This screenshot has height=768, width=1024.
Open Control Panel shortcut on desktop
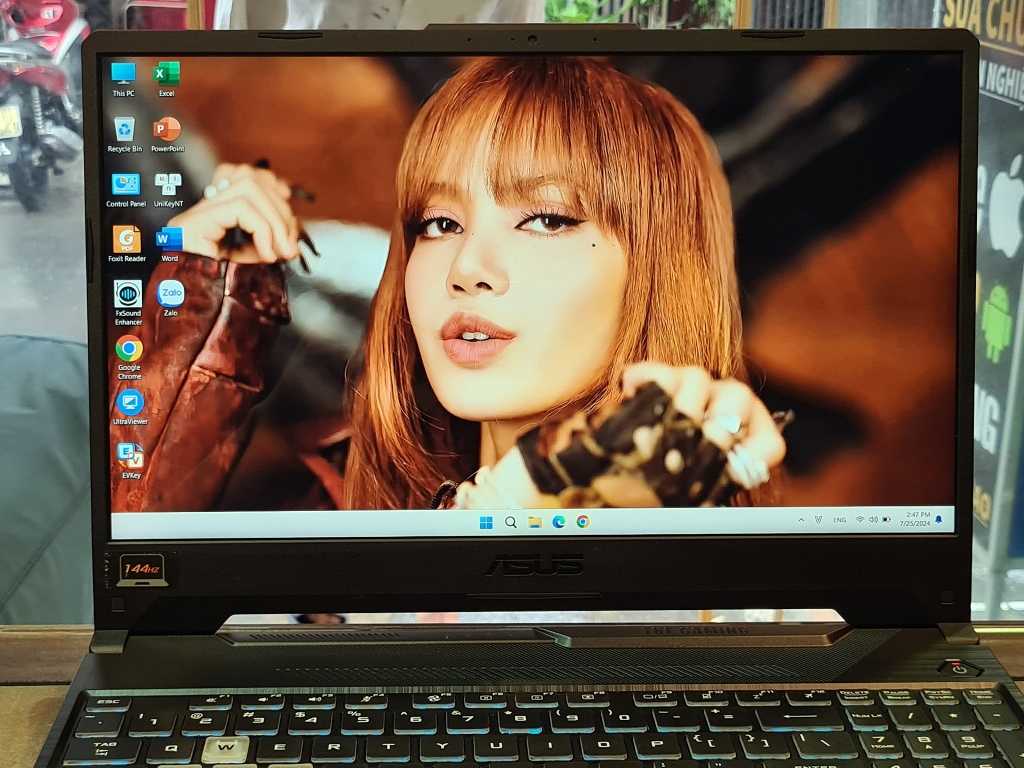coord(125,190)
